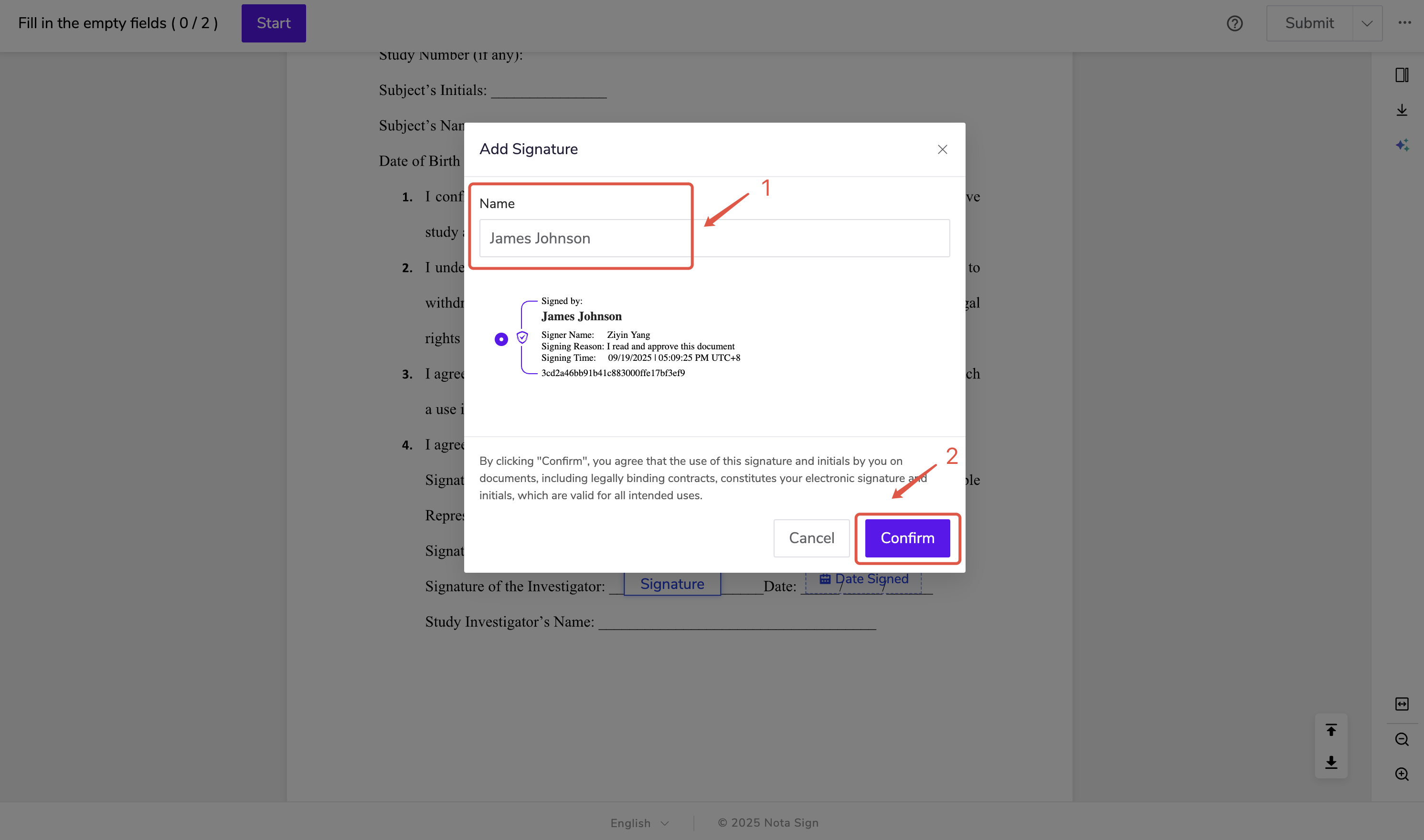Click the Confirm button
The height and width of the screenshot is (840, 1424).
[907, 538]
